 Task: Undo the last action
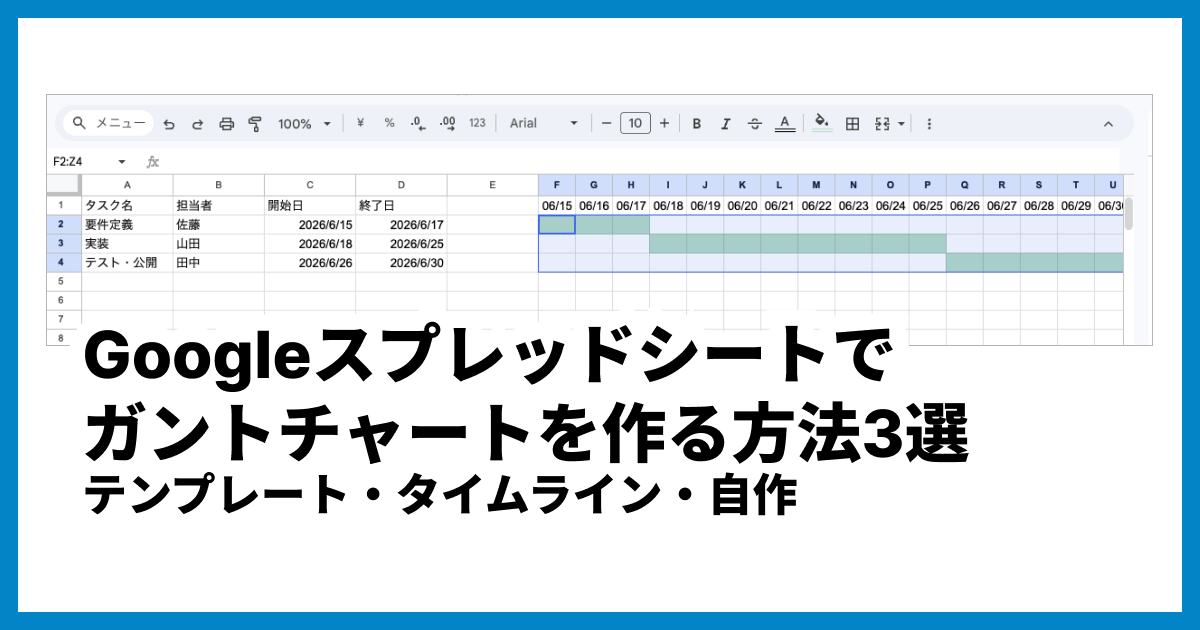pos(169,124)
